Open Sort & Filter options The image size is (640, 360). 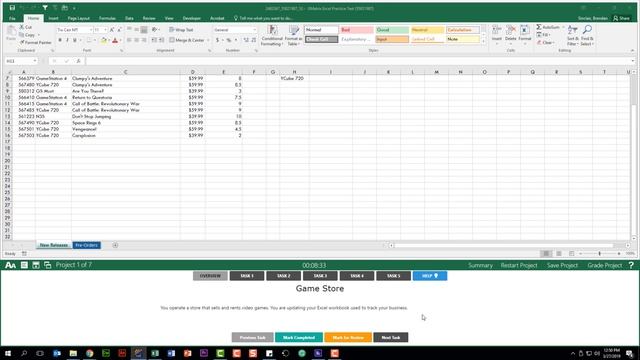click(573, 36)
